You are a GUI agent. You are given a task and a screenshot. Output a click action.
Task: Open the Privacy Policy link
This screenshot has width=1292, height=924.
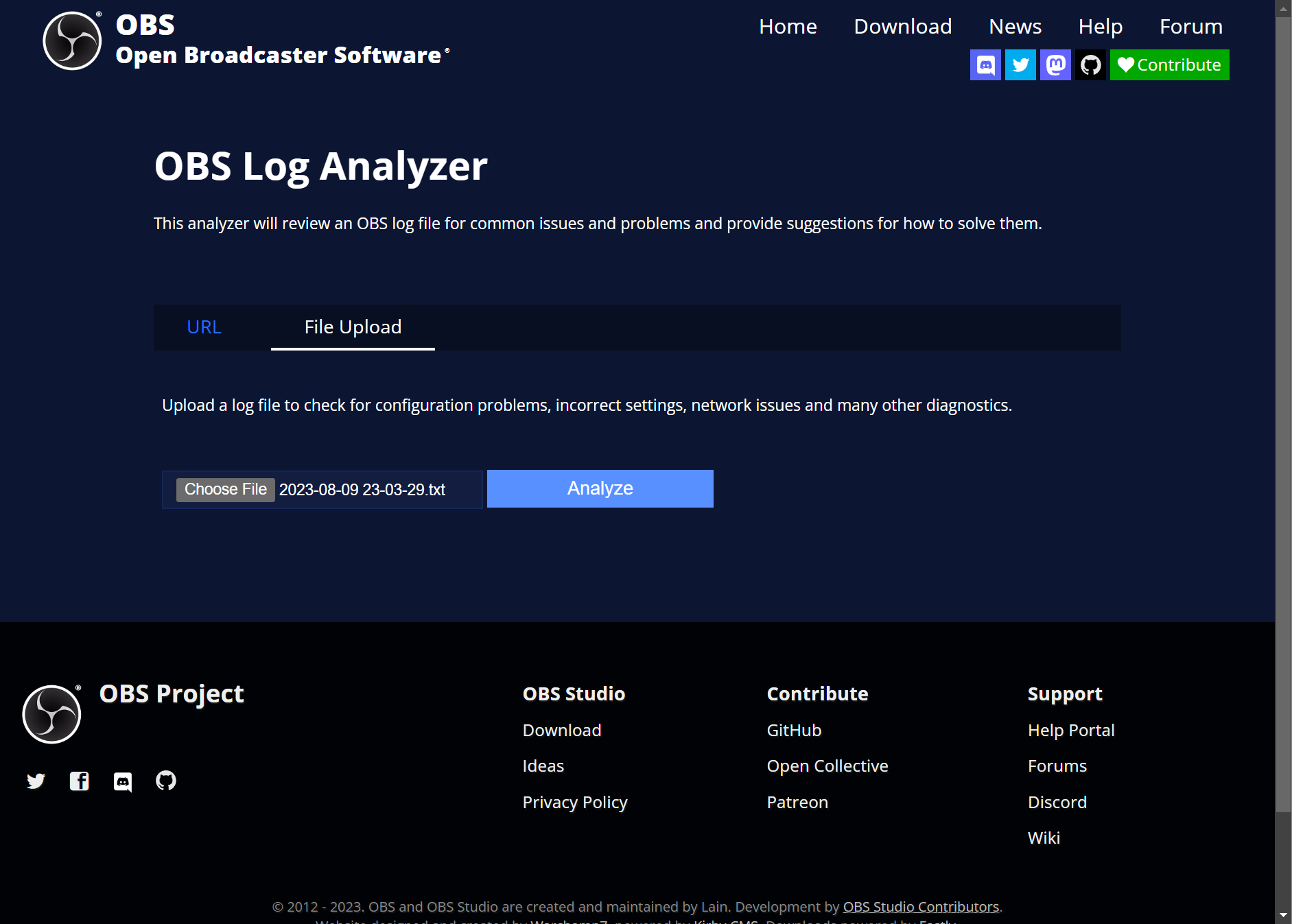coord(574,802)
